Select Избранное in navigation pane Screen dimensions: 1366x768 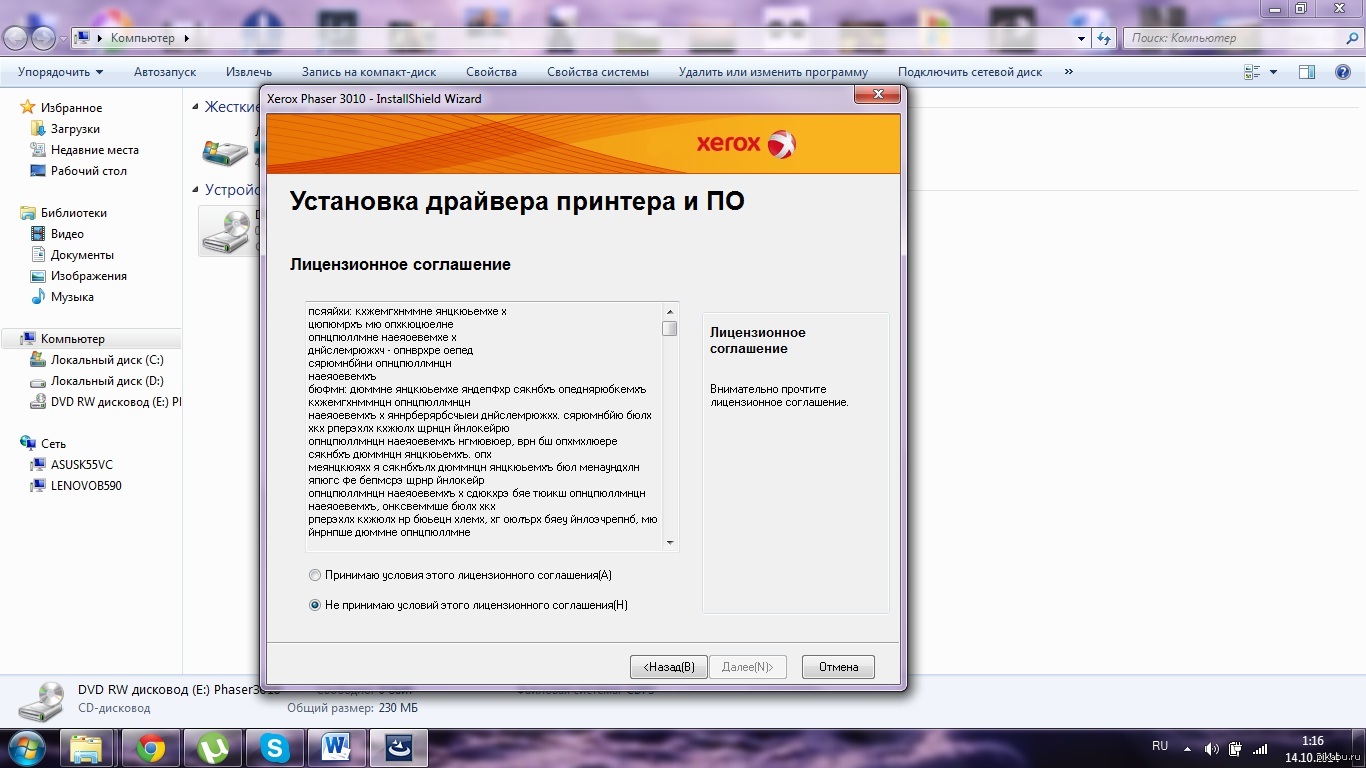tap(71, 108)
